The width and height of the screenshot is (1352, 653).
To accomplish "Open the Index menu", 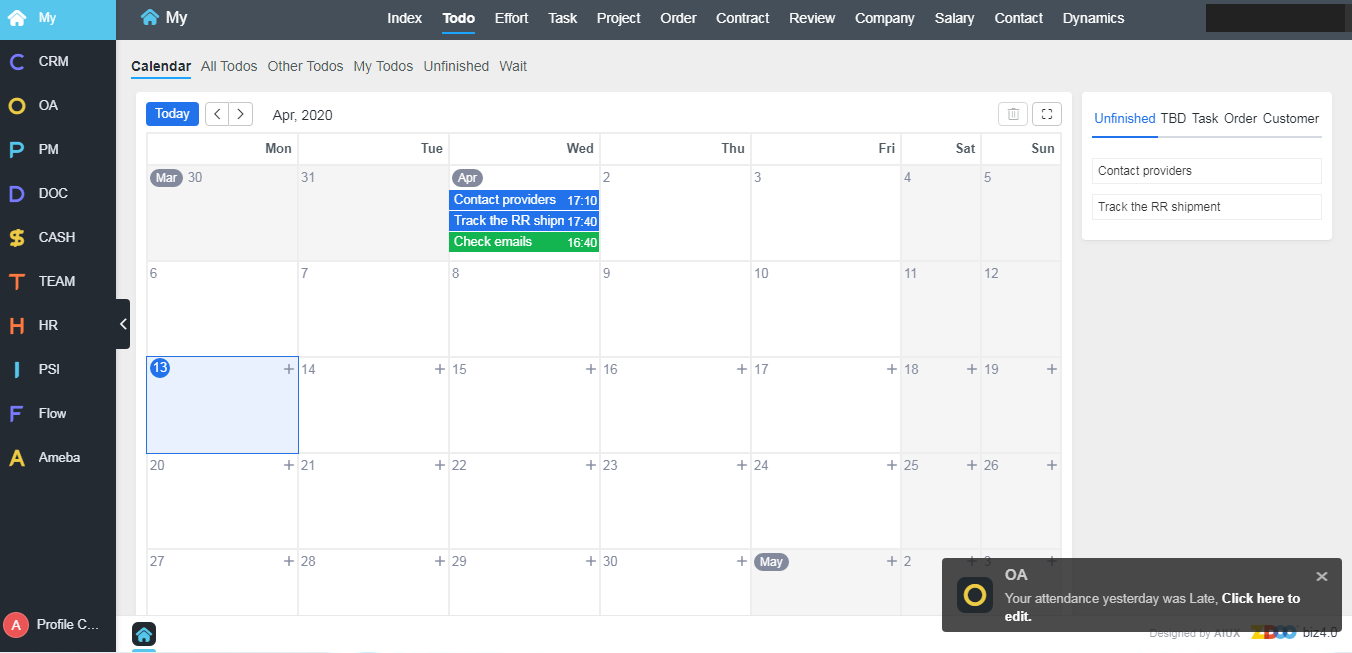I will (405, 18).
